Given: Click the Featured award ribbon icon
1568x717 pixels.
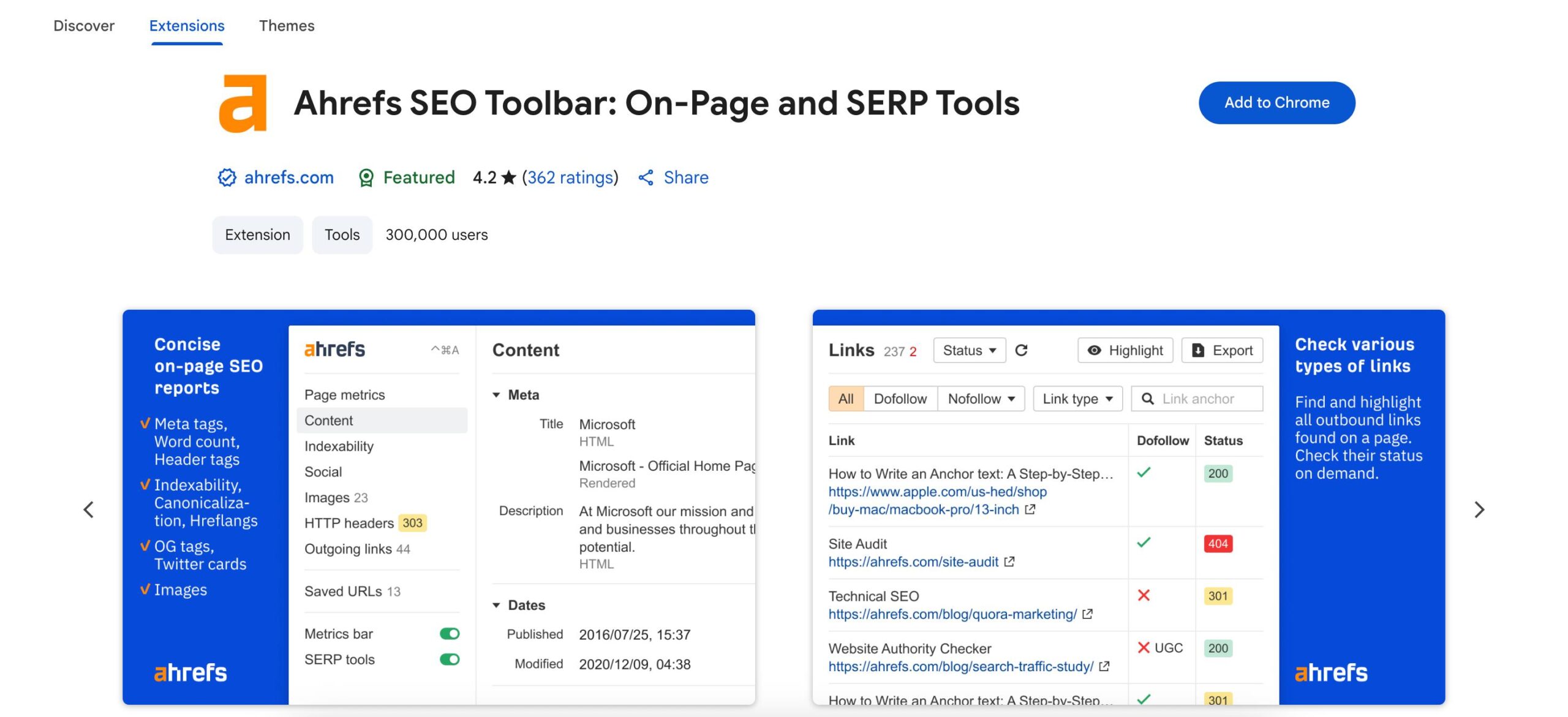Looking at the screenshot, I should tap(366, 178).
